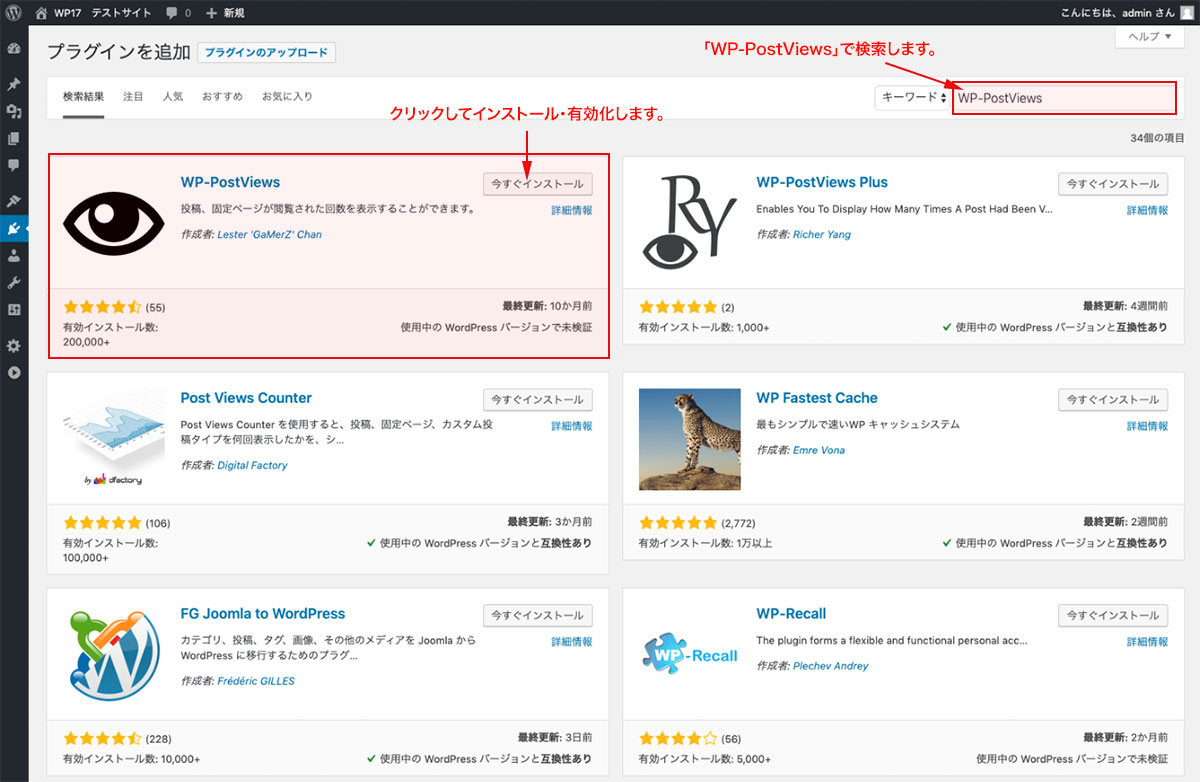Open author link Lester 'GaMerZ' Chan
The width and height of the screenshot is (1200, 782).
270,235
